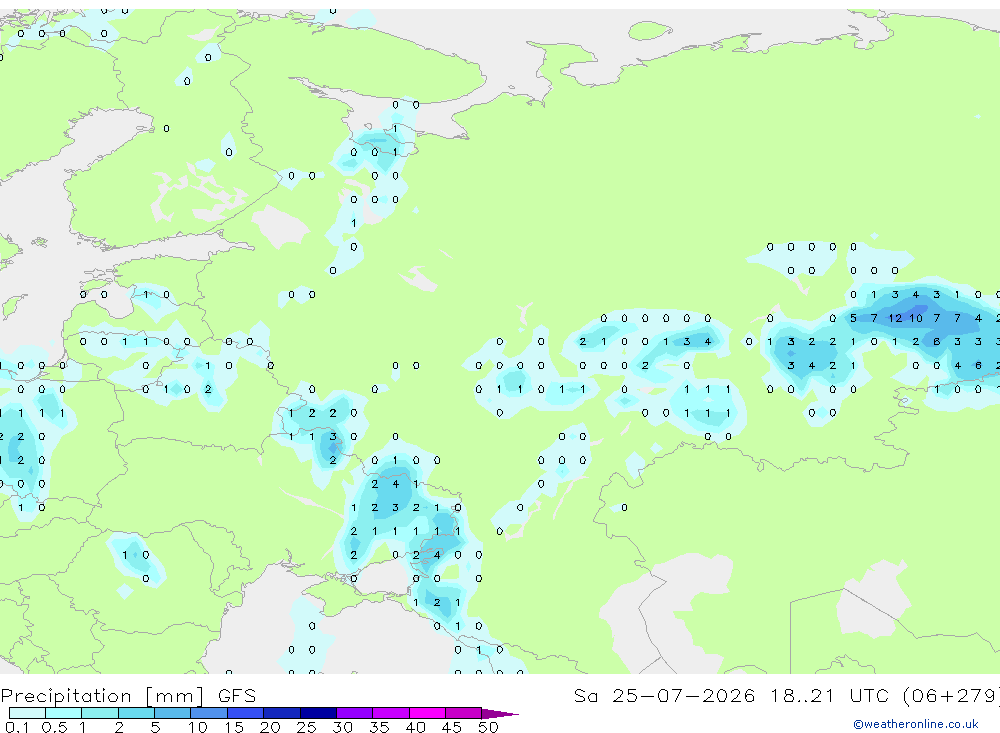This screenshot has height=733, width=1000.
Task: Click legend label '25'
Action: pos(306,727)
